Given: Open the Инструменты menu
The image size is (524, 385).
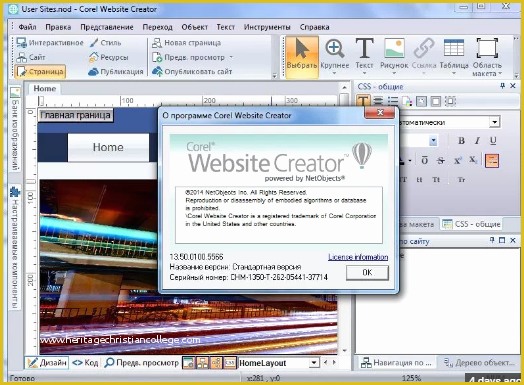Looking at the screenshot, I should [x=267, y=27].
